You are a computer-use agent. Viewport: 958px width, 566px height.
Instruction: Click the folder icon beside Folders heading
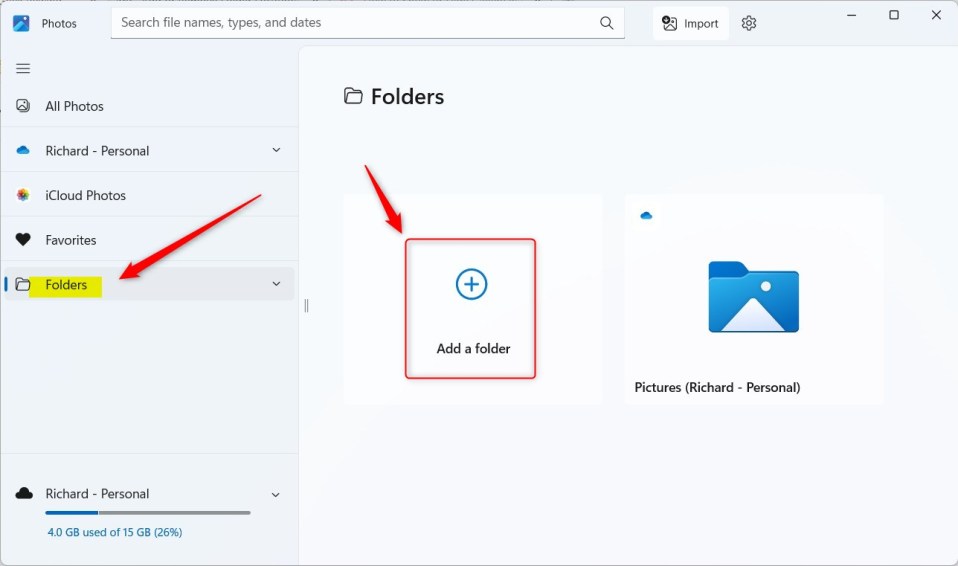(x=353, y=96)
